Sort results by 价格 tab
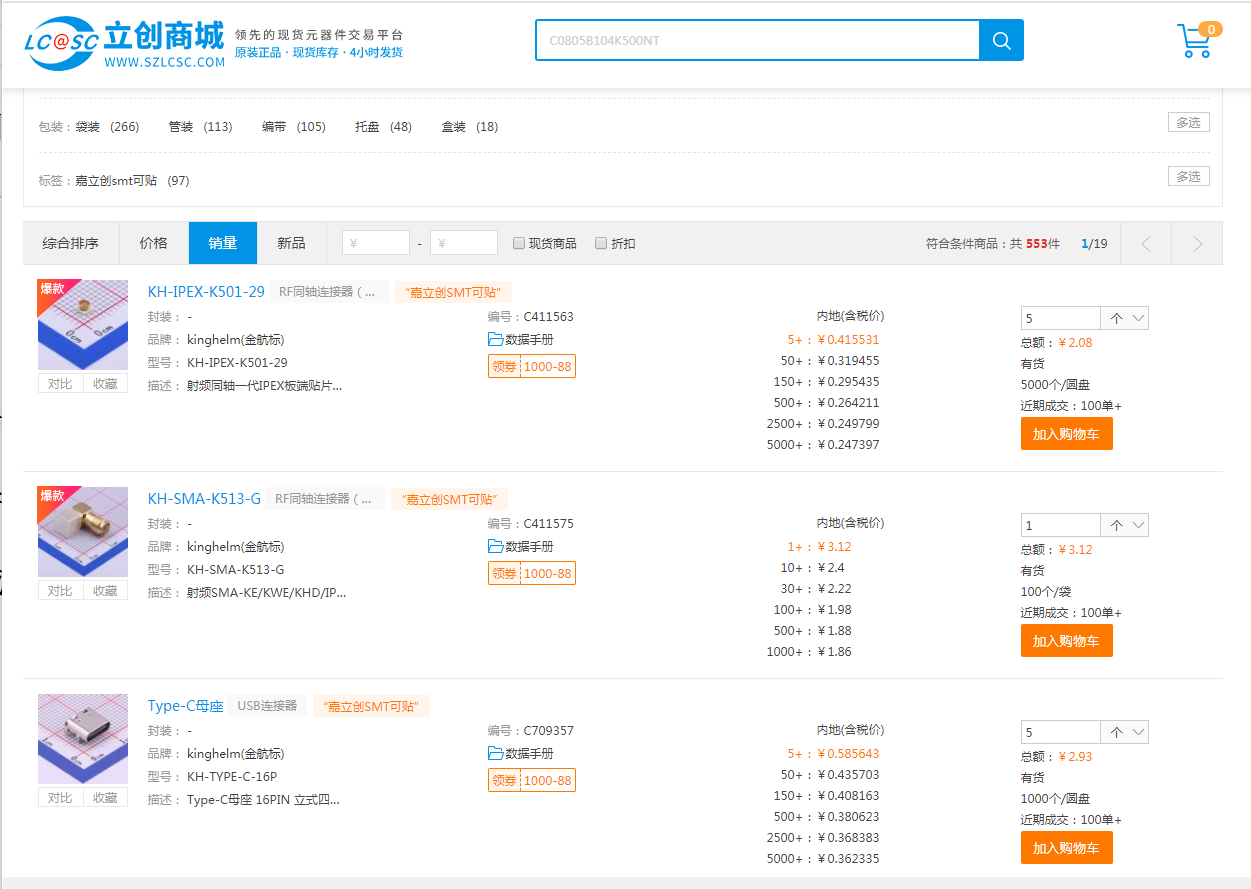Image resolution: width=1251 pixels, height=889 pixels. [x=154, y=243]
